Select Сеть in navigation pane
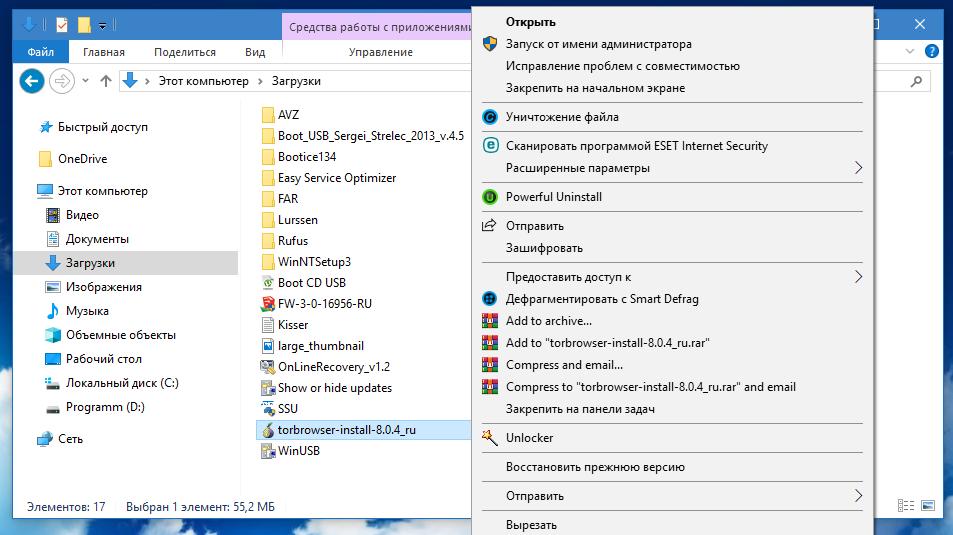 click(x=71, y=439)
